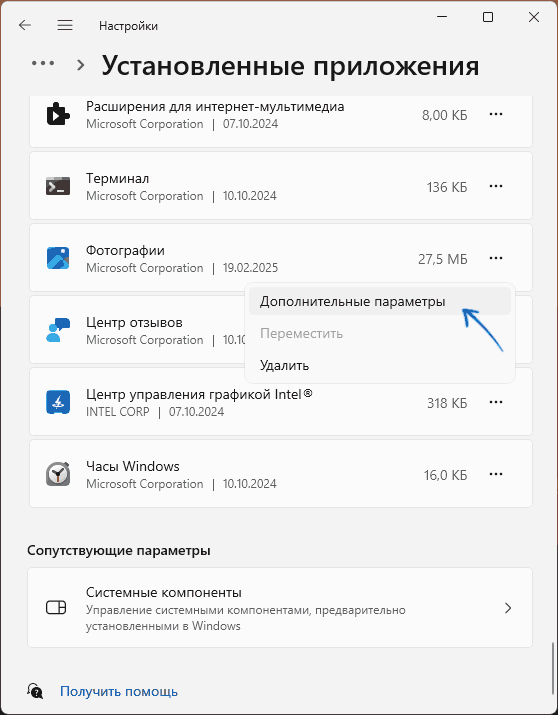Click the 318 КБ size value
Viewport: 558px width, 715px height.
click(447, 403)
